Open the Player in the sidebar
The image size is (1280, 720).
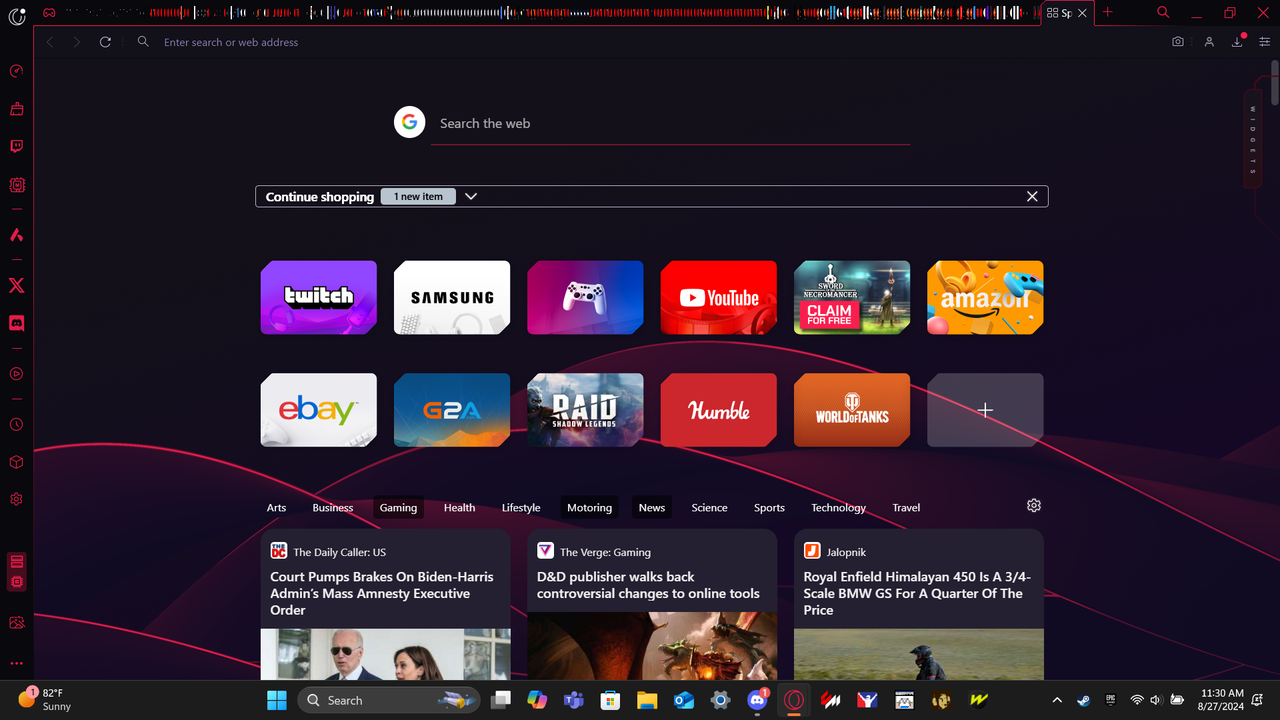(16, 373)
